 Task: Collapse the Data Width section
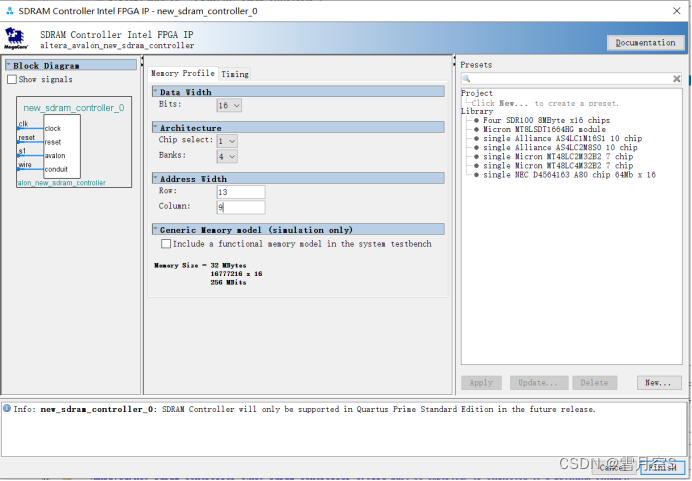155,91
